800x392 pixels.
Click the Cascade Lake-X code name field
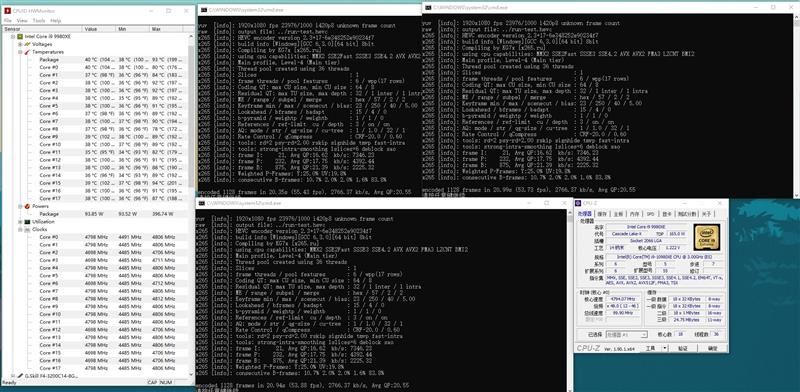(x=627, y=234)
